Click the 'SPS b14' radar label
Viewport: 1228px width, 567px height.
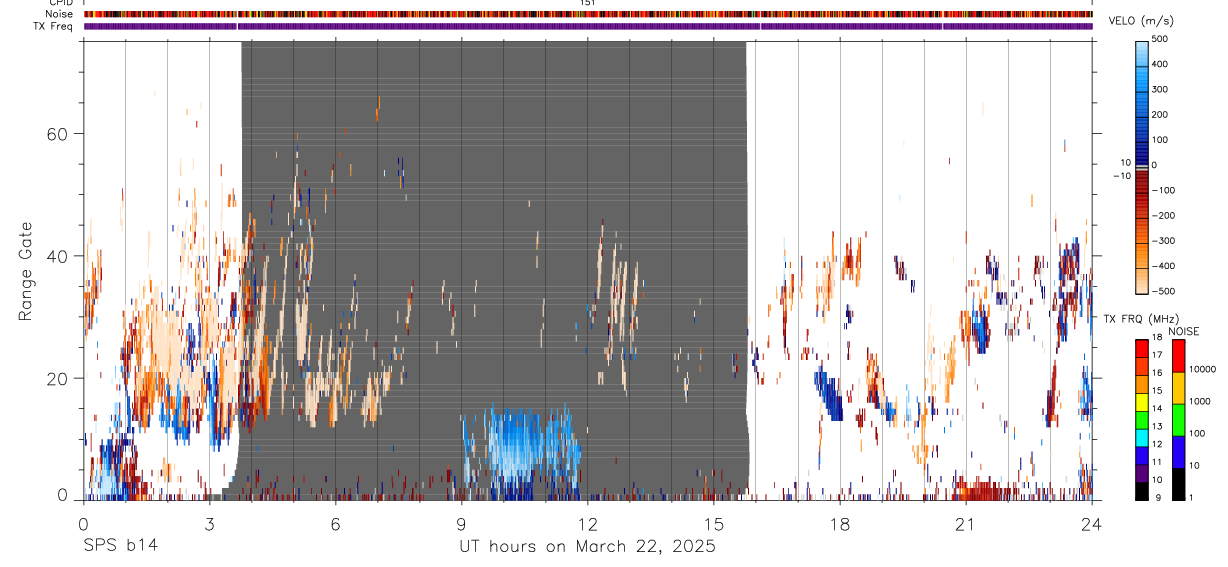[120, 546]
